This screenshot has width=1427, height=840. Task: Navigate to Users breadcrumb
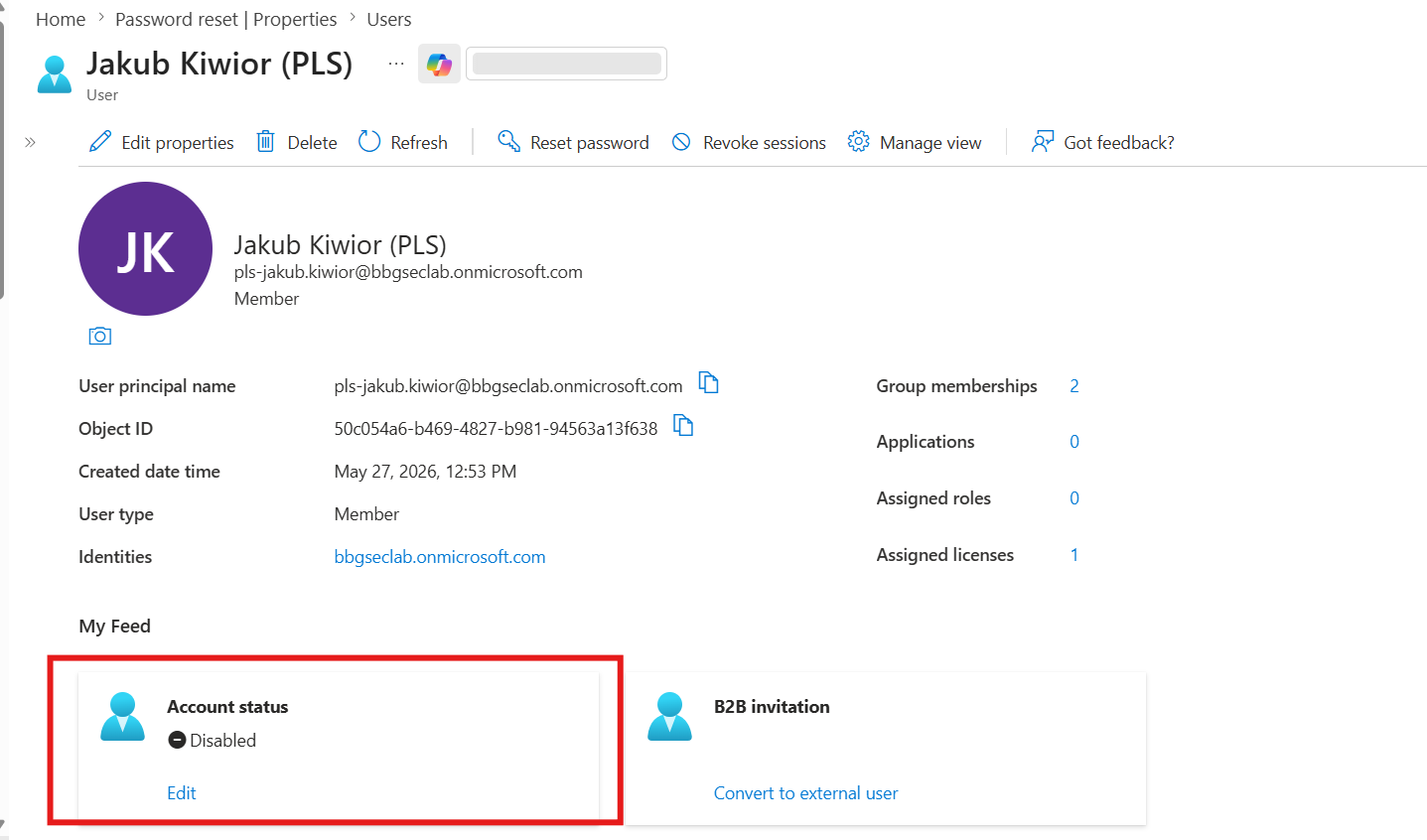389,20
